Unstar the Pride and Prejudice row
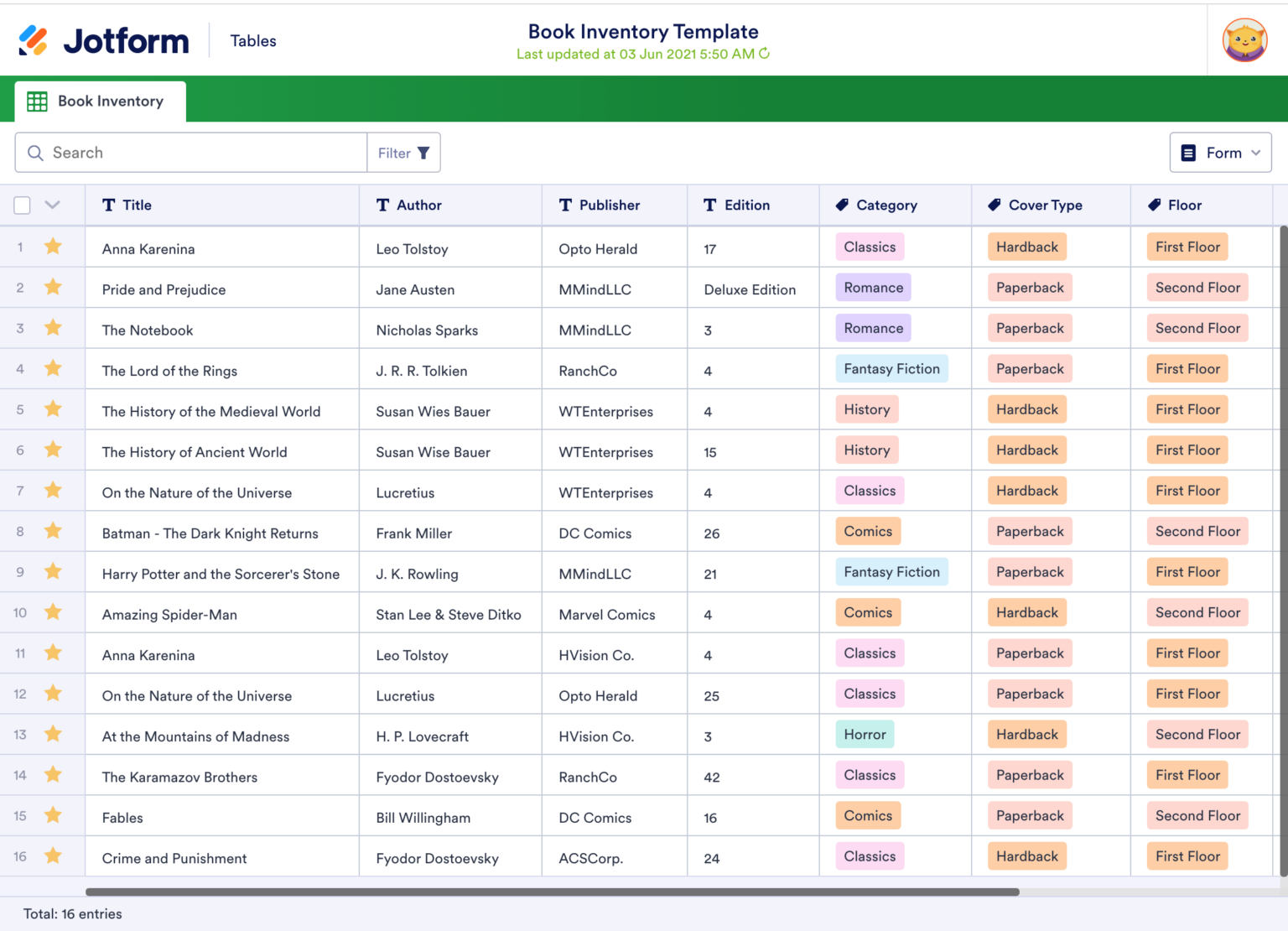Viewport: 1288px width, 931px height. [x=53, y=288]
